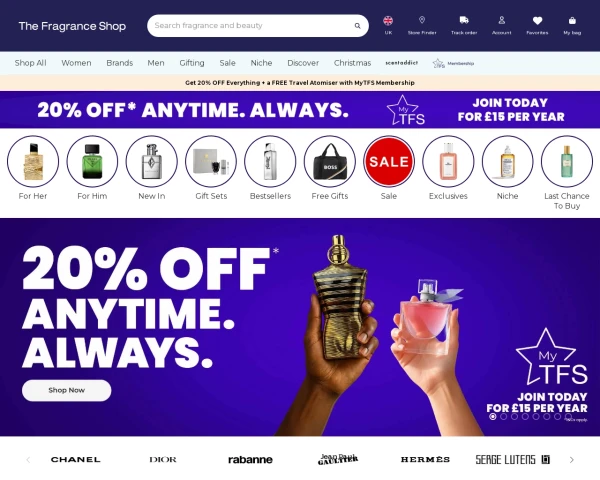Open the Christmas menu item
The image size is (600, 480).
352,63
